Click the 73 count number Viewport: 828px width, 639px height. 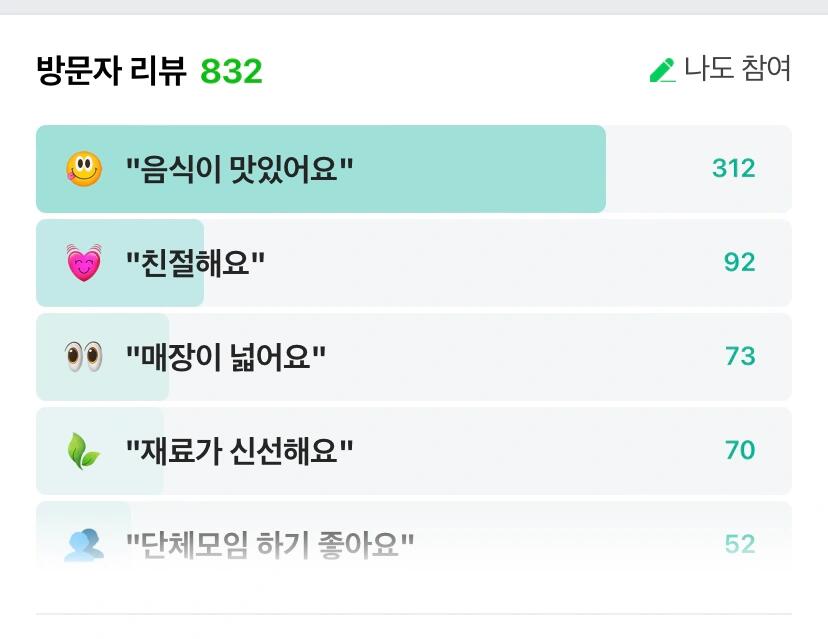(740, 356)
